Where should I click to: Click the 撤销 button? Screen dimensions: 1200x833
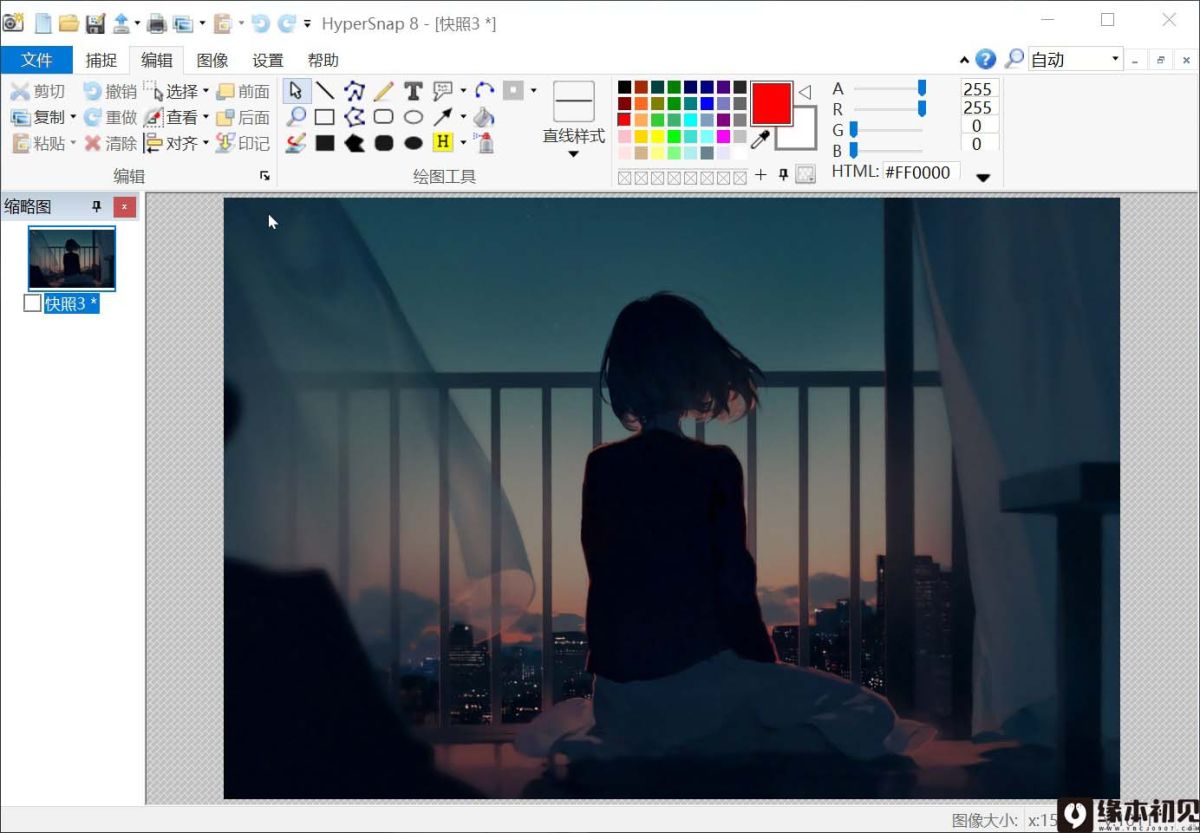click(x=110, y=91)
